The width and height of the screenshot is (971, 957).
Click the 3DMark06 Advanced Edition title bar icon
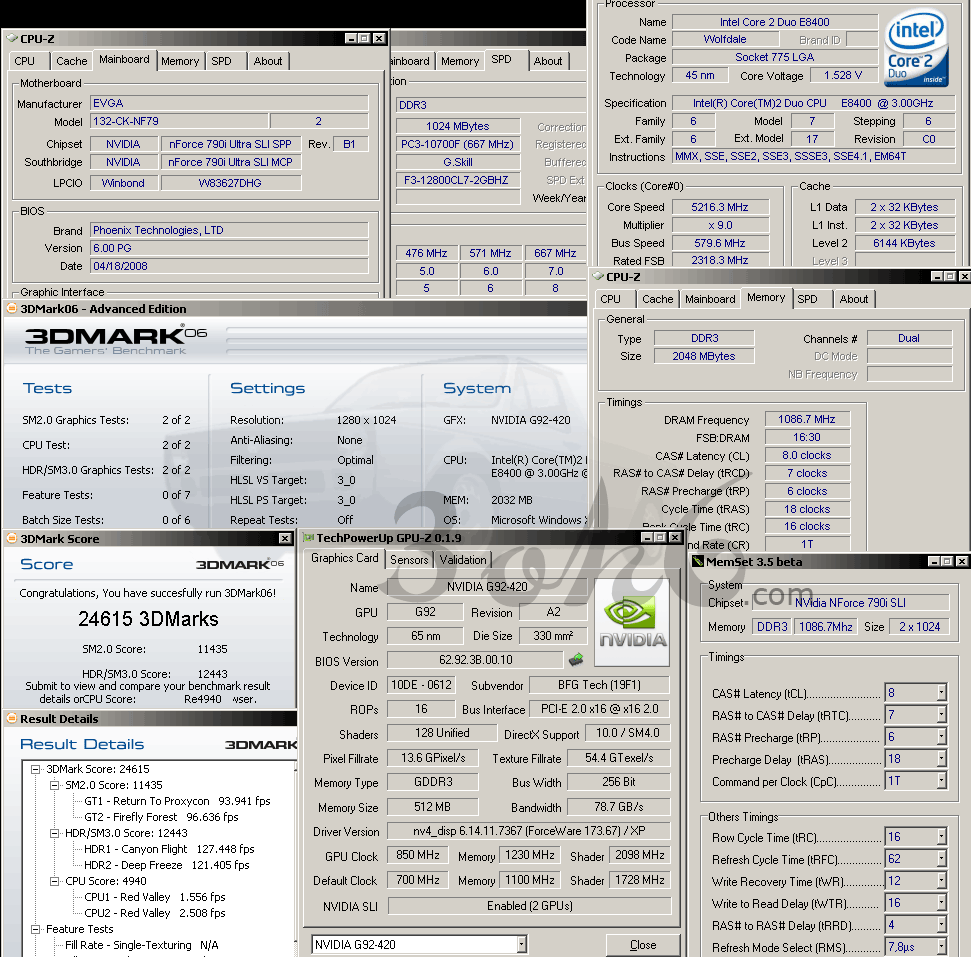coord(11,308)
